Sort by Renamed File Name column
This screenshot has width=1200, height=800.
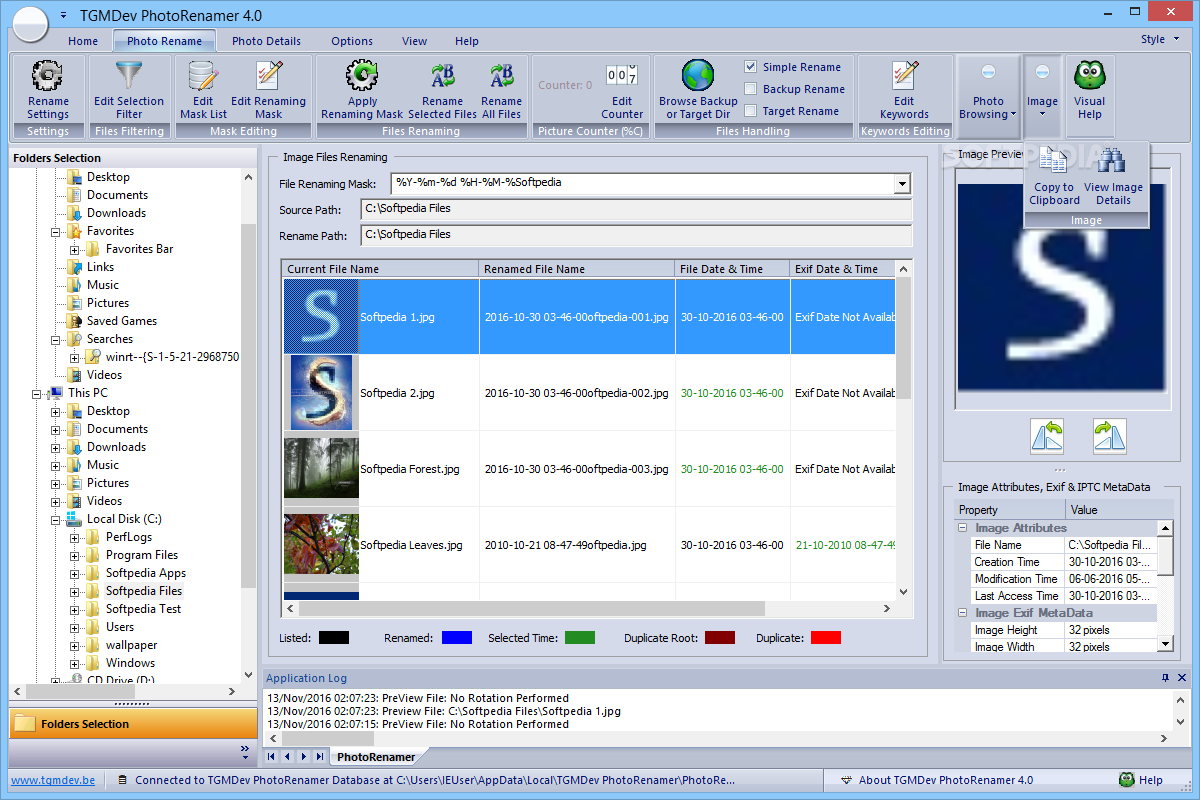[x=577, y=269]
